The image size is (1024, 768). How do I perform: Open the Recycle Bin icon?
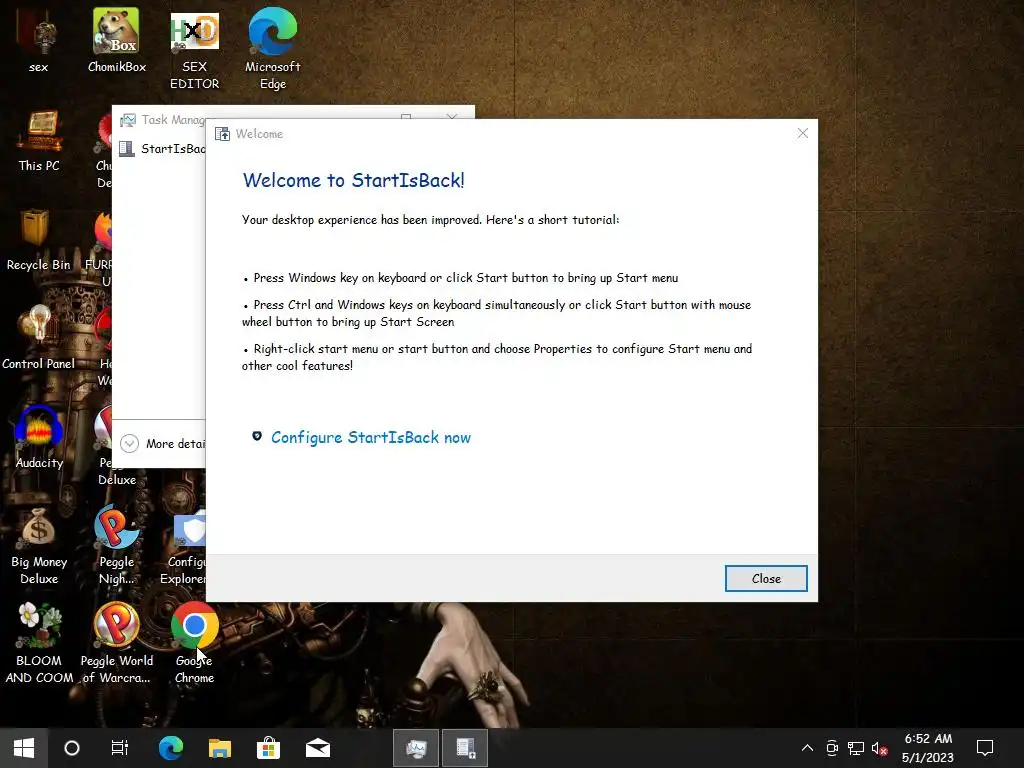pyautogui.click(x=39, y=240)
